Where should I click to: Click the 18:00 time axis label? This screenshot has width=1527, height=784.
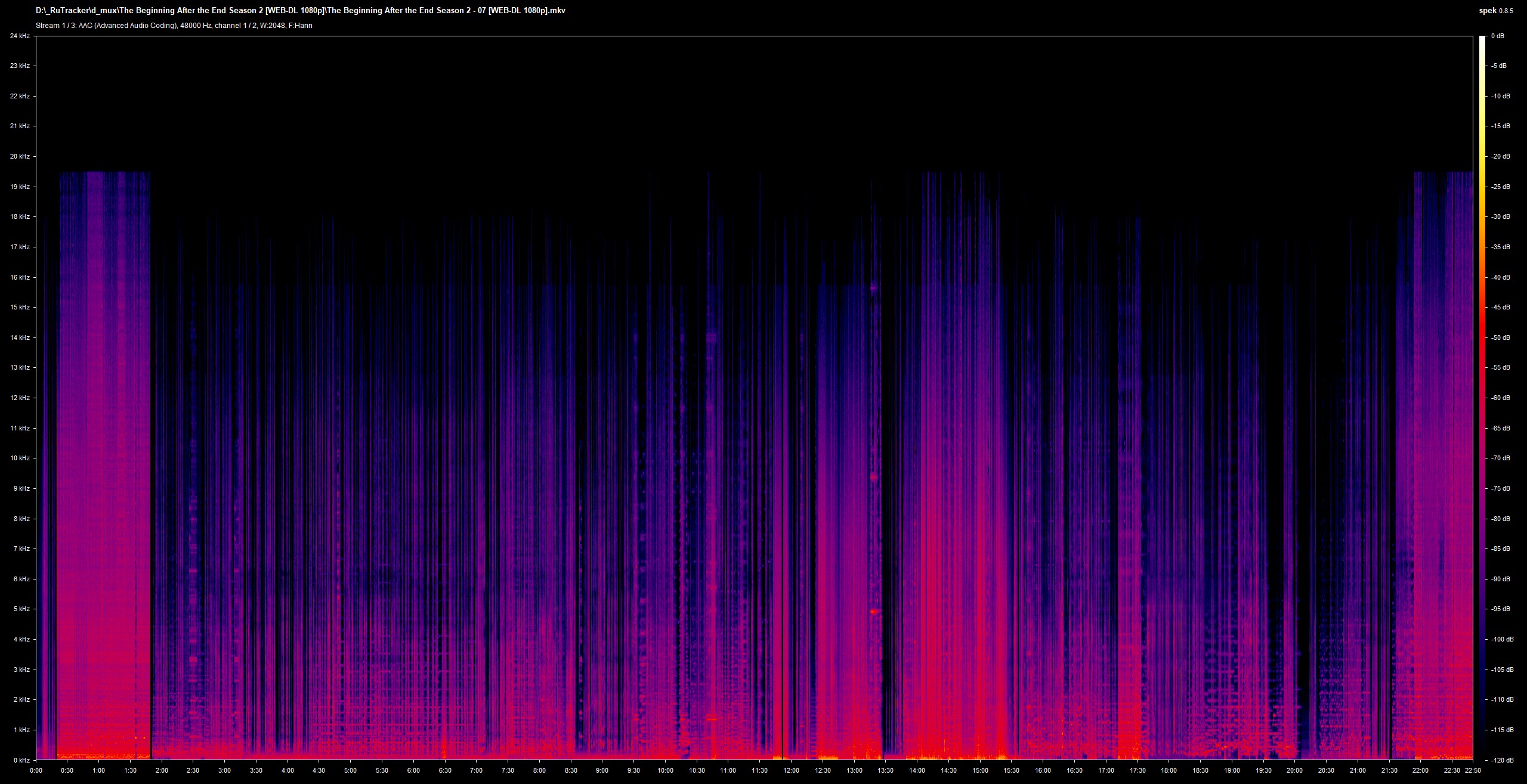pos(1169,770)
